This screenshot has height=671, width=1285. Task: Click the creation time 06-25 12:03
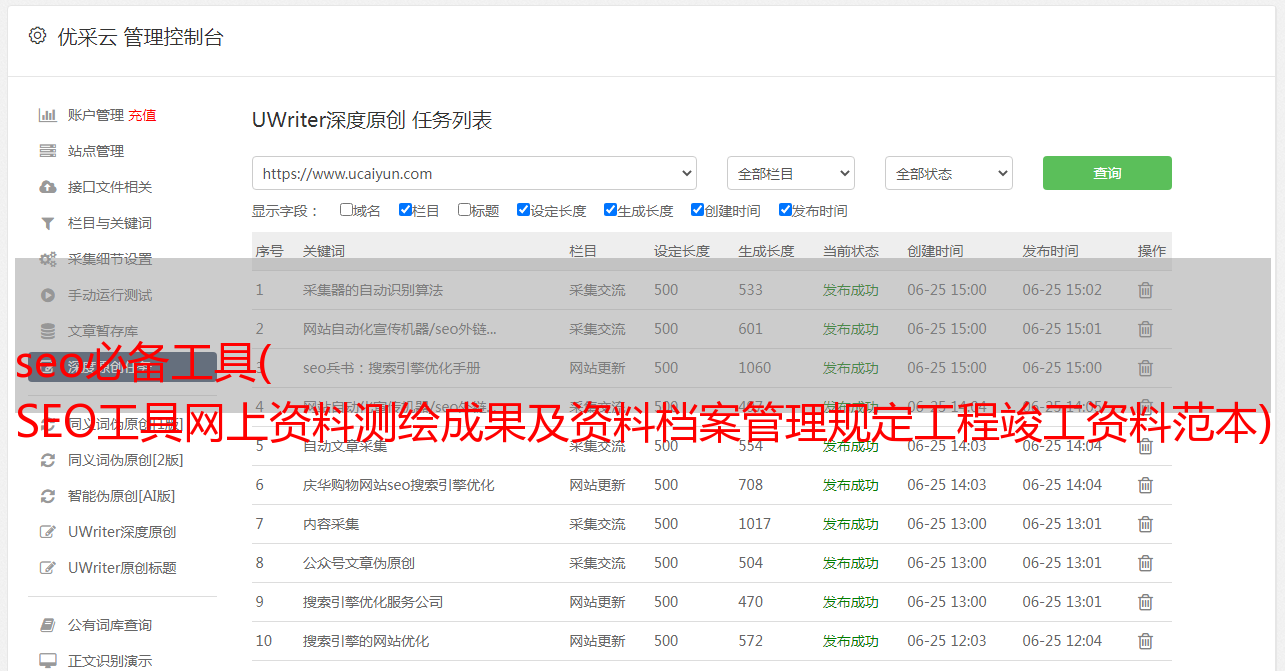947,641
